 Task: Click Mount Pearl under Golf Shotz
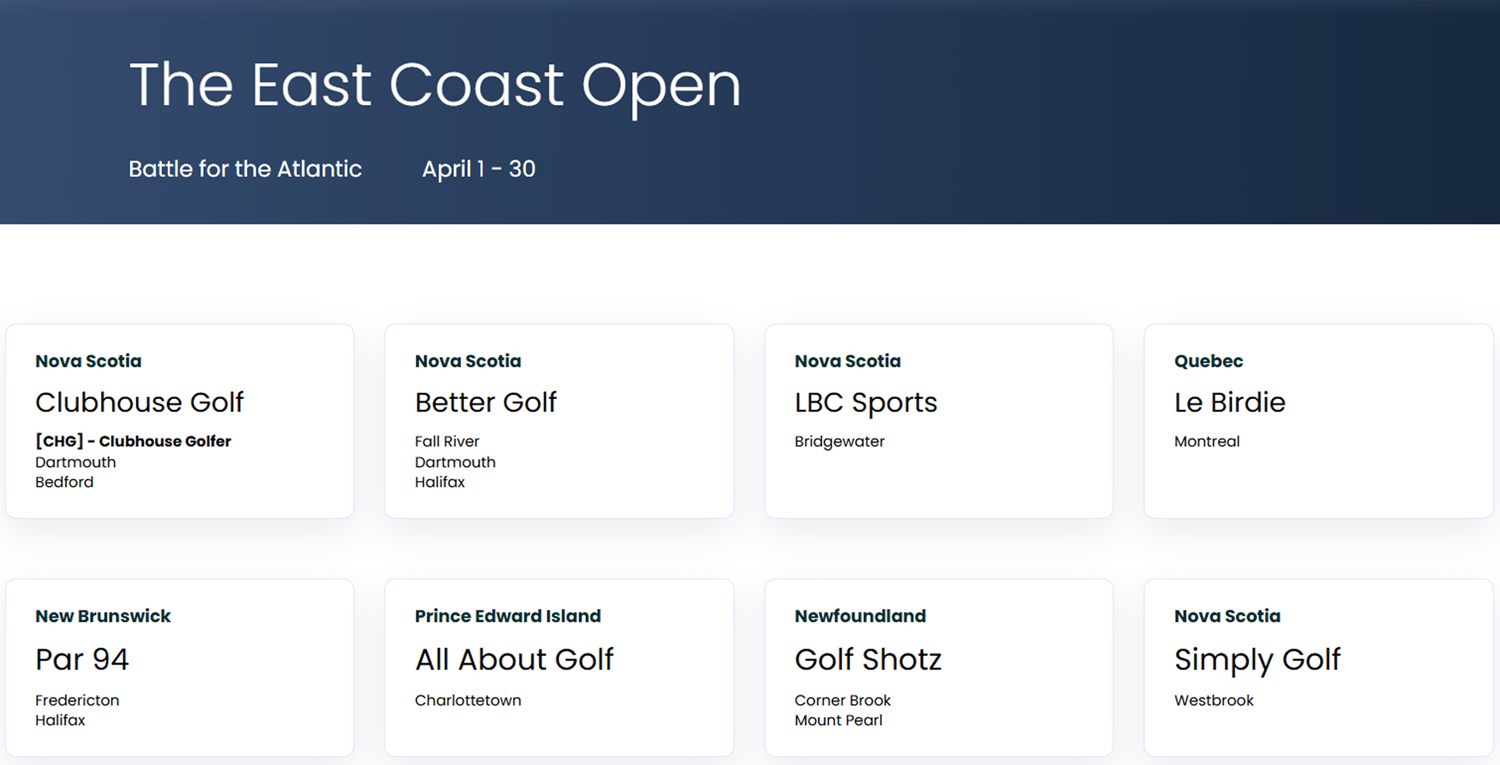click(x=839, y=720)
